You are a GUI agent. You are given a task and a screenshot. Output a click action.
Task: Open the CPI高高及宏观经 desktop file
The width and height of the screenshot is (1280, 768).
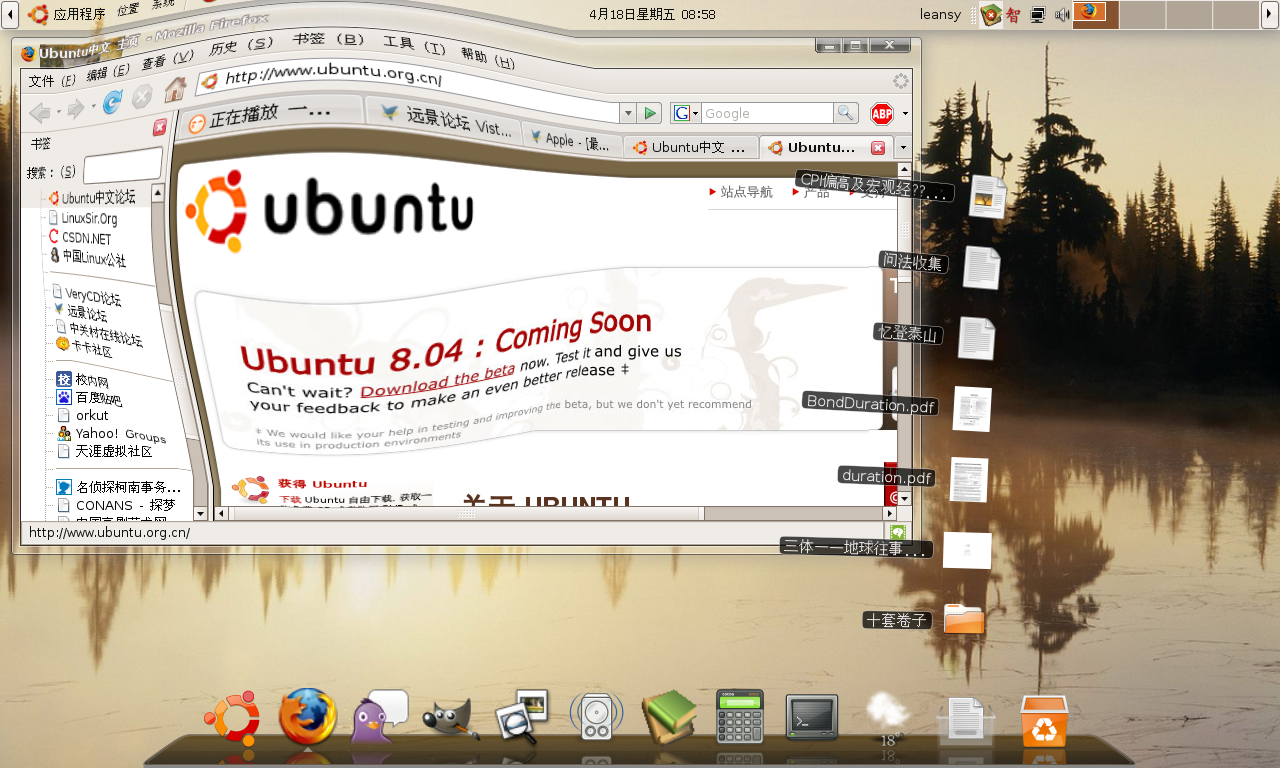pyautogui.click(x=987, y=197)
